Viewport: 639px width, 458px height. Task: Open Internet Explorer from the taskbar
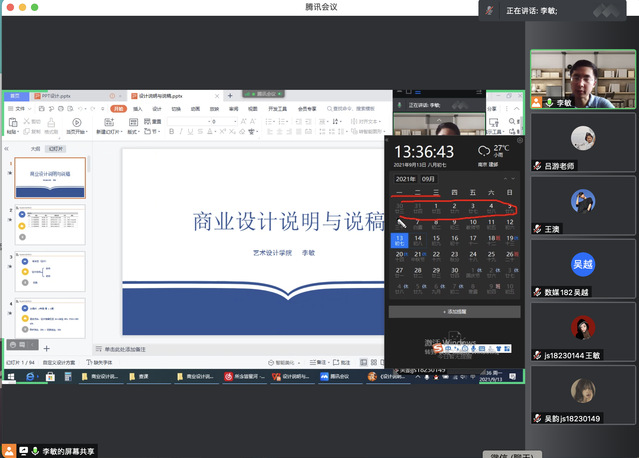coord(30,377)
